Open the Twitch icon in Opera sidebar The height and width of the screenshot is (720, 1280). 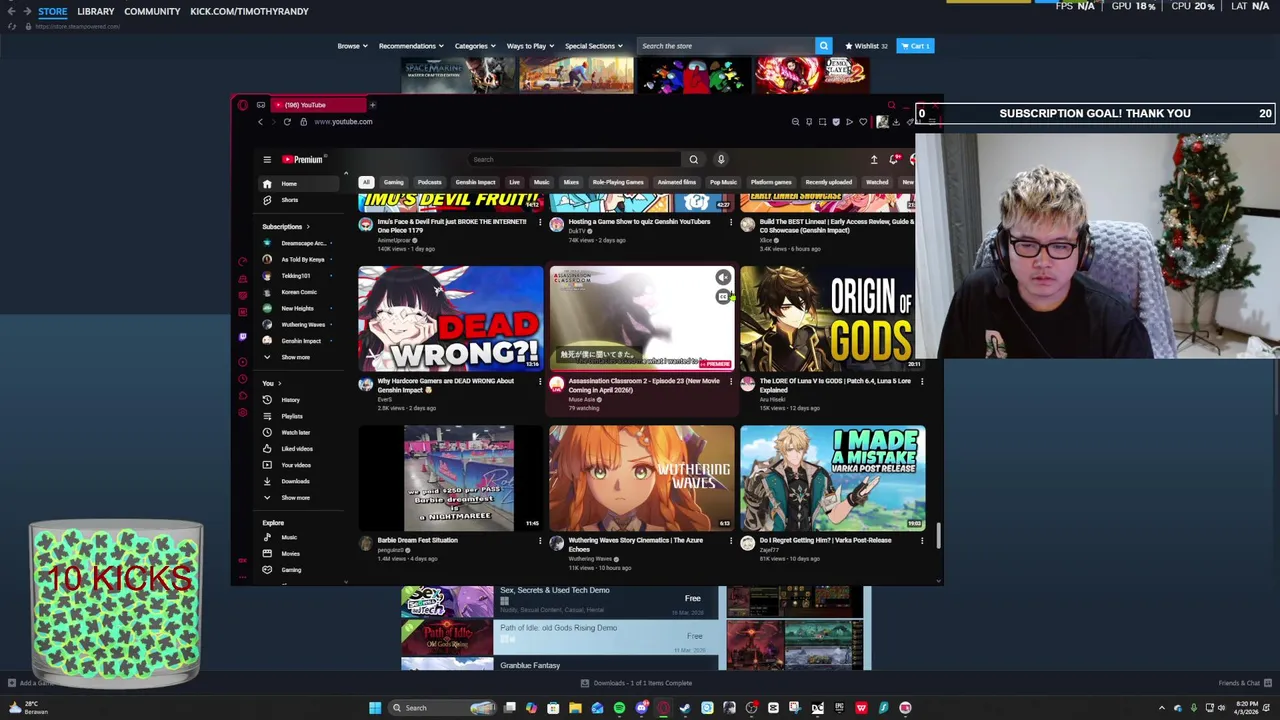click(x=242, y=337)
